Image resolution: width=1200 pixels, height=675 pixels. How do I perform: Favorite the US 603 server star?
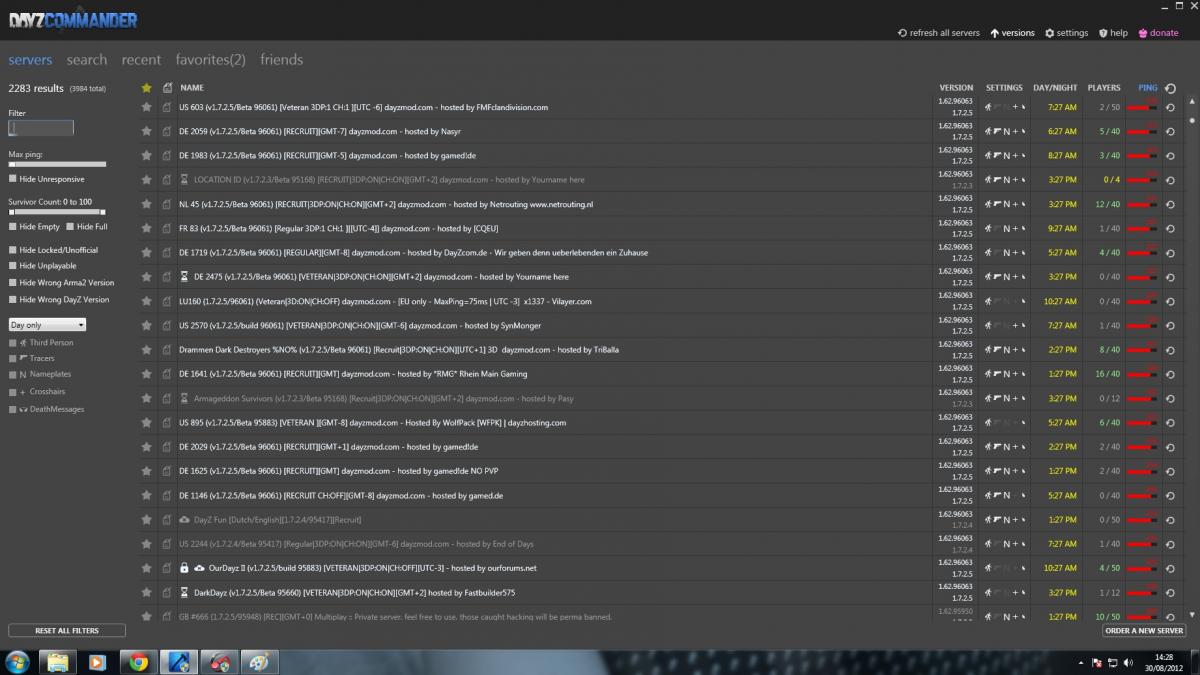pyautogui.click(x=147, y=107)
